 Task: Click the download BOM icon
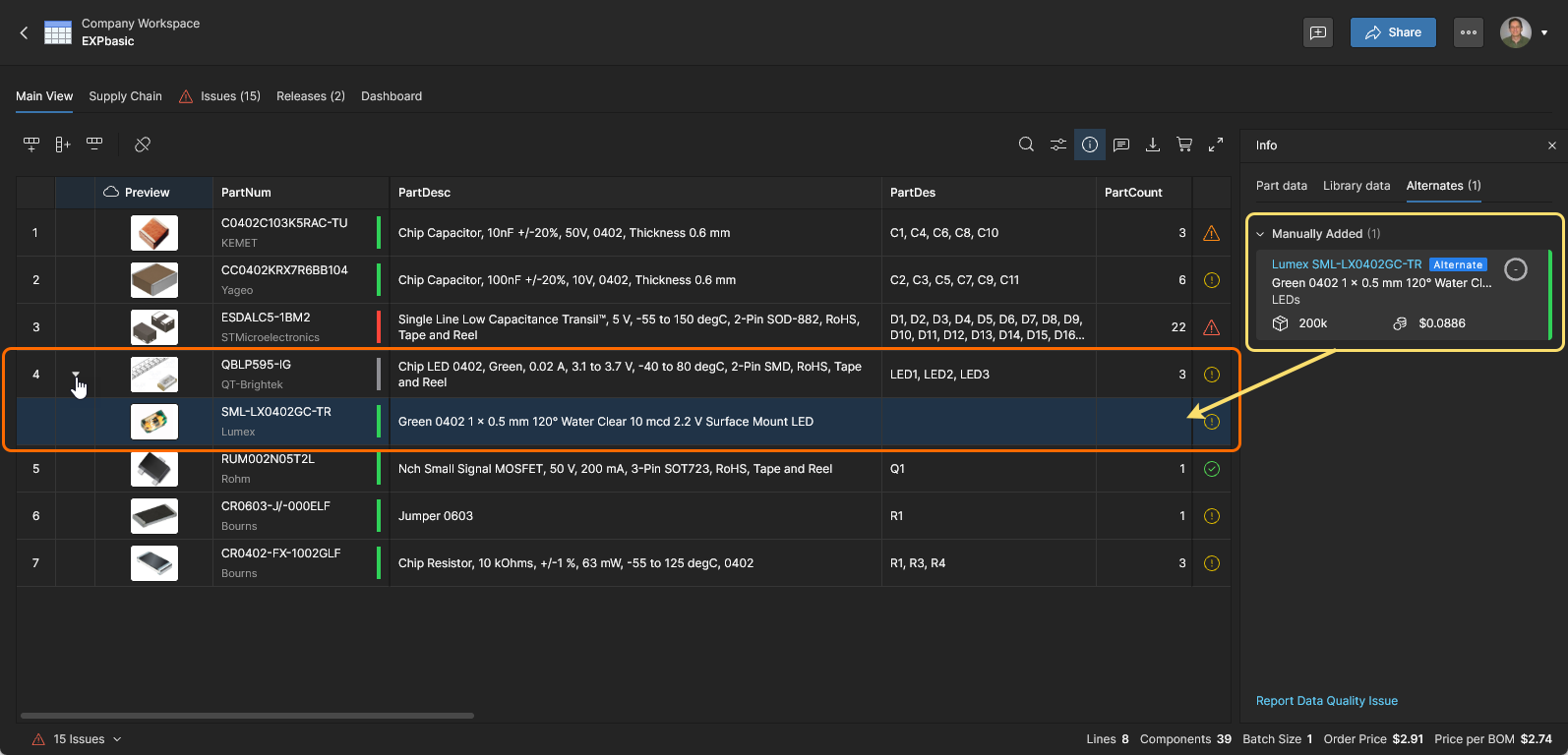[1153, 145]
